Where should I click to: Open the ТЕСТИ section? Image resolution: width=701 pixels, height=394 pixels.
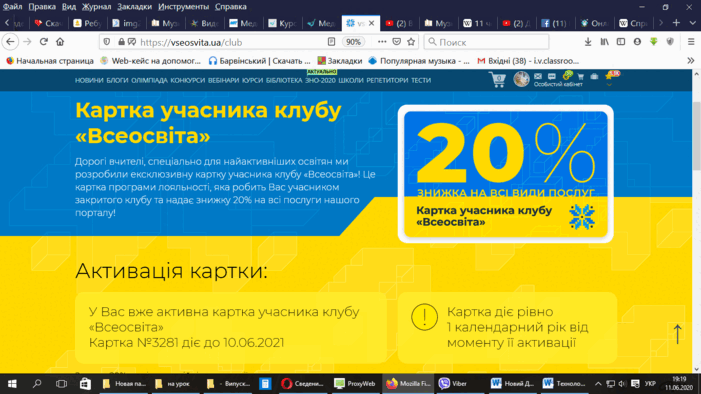click(x=421, y=80)
